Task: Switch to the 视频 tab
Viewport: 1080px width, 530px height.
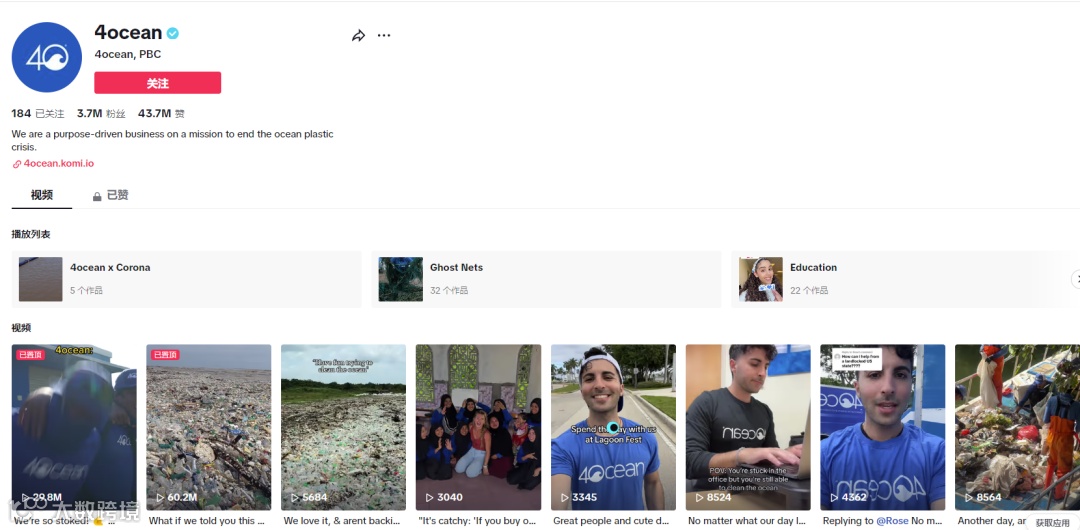Action: [x=42, y=195]
